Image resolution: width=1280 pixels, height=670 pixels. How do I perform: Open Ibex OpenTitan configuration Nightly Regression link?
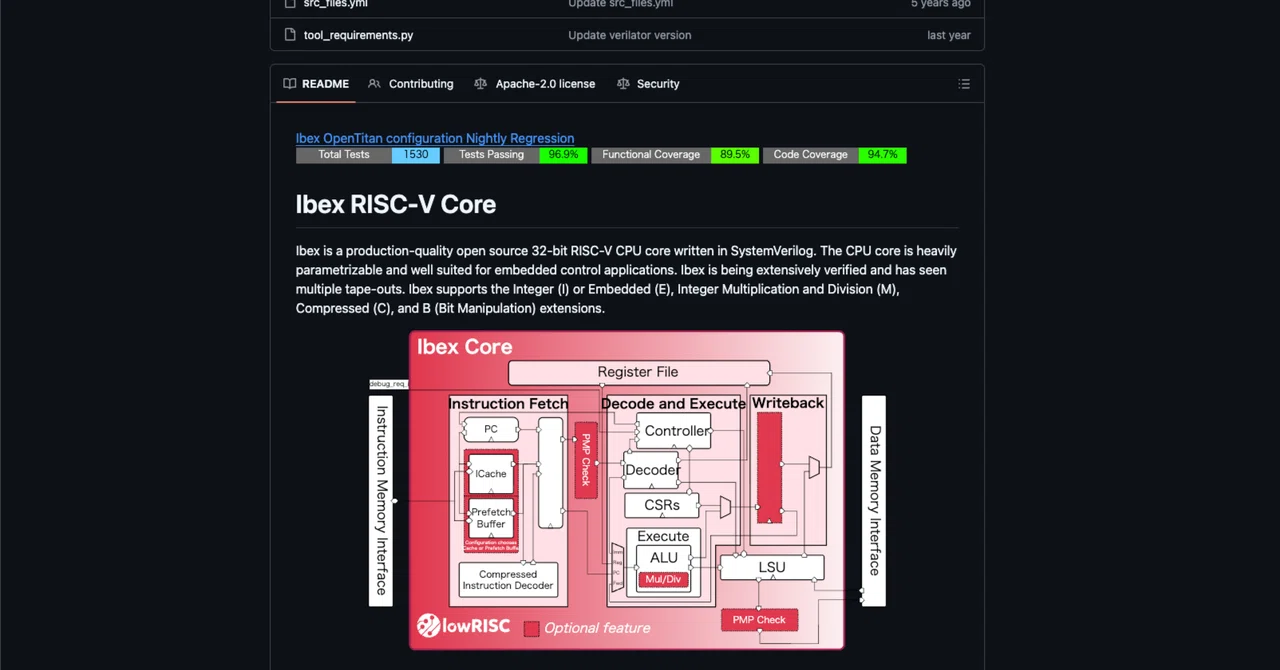[x=435, y=138]
